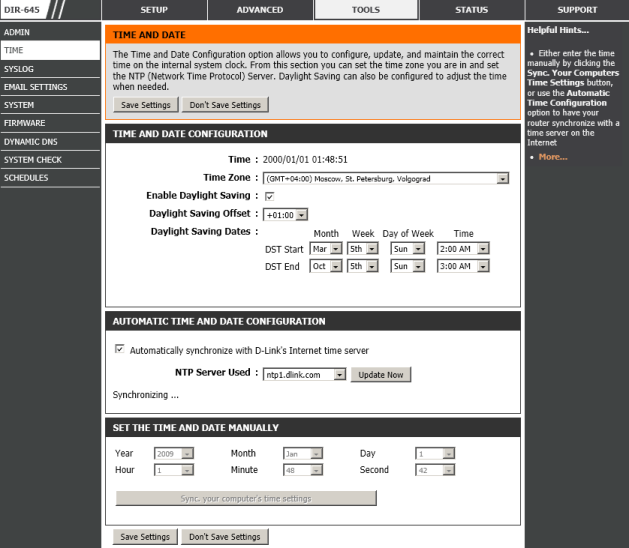Open the ADVANCED tab
Viewport: 629px width, 548px height.
tap(260, 10)
